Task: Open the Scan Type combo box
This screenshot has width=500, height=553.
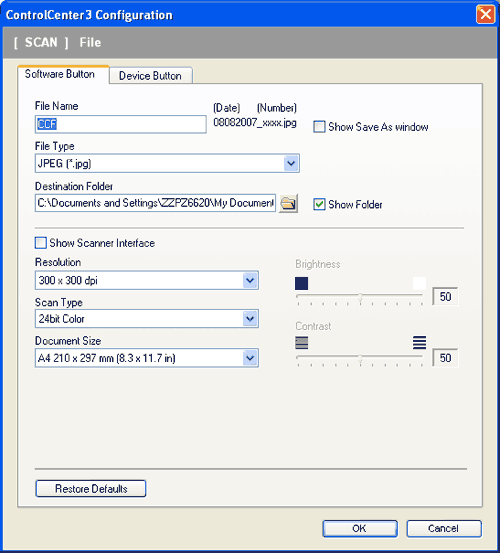Action: tap(147, 319)
